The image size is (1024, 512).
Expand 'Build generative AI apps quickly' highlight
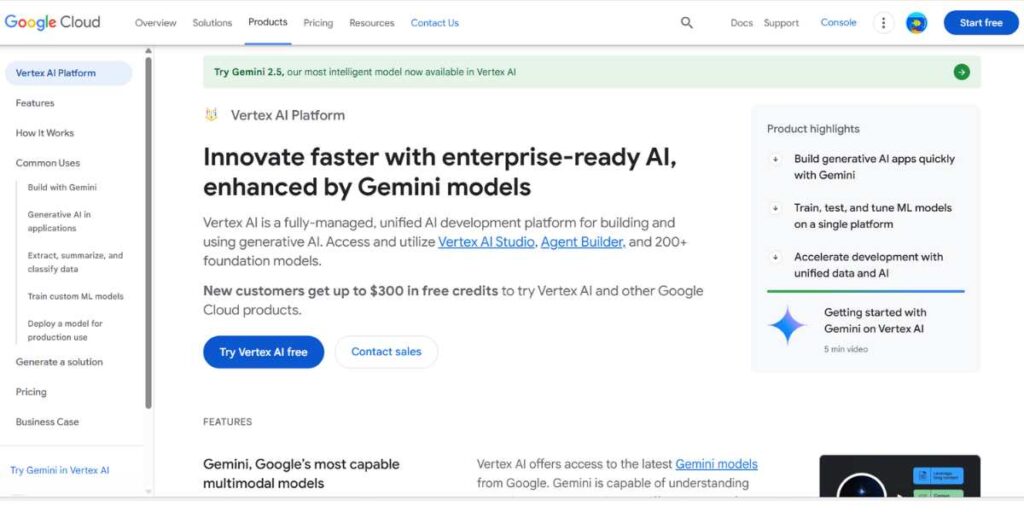[775, 159]
